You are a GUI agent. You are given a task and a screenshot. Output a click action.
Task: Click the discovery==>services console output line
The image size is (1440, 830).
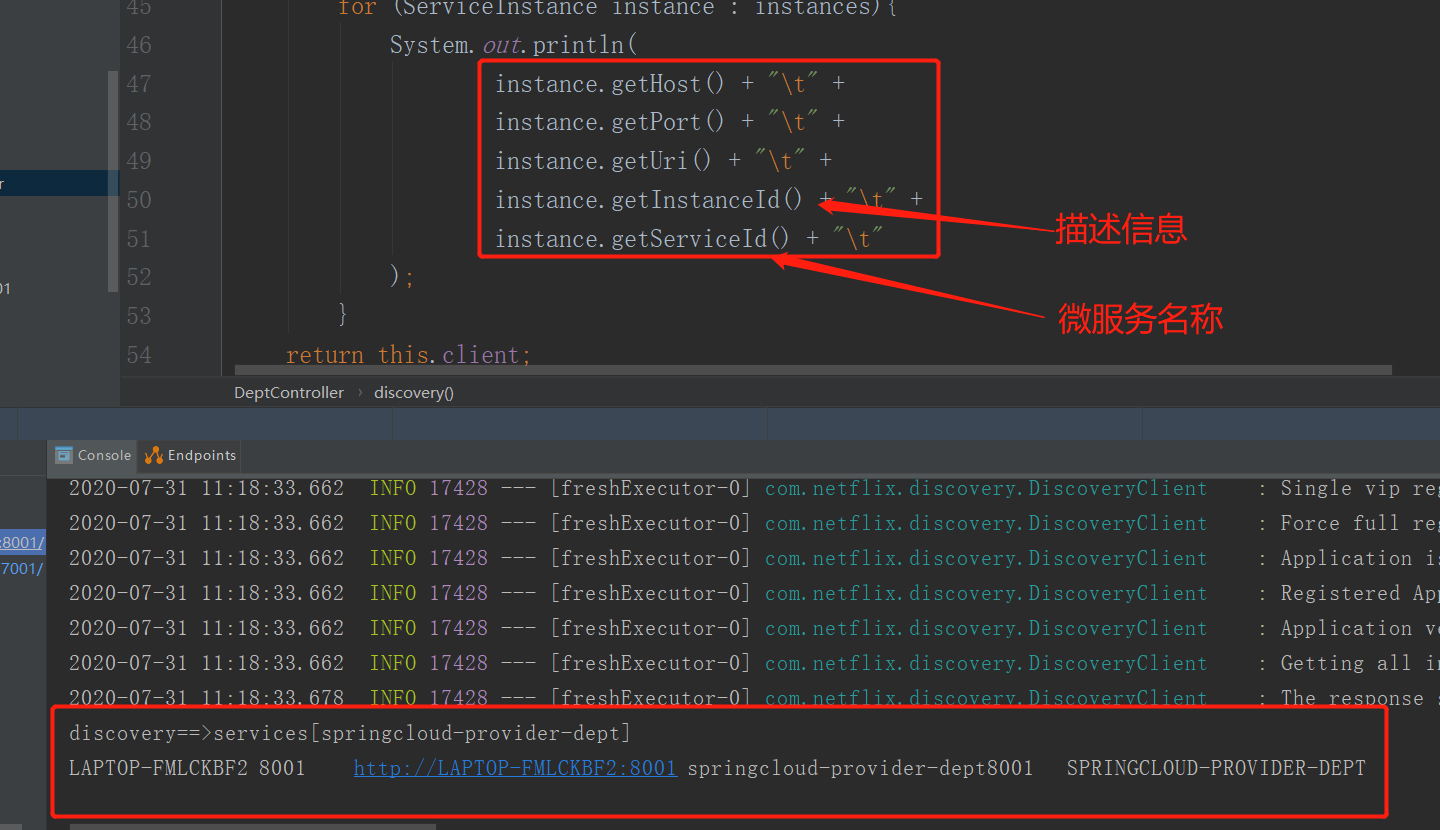pyautogui.click(x=350, y=733)
